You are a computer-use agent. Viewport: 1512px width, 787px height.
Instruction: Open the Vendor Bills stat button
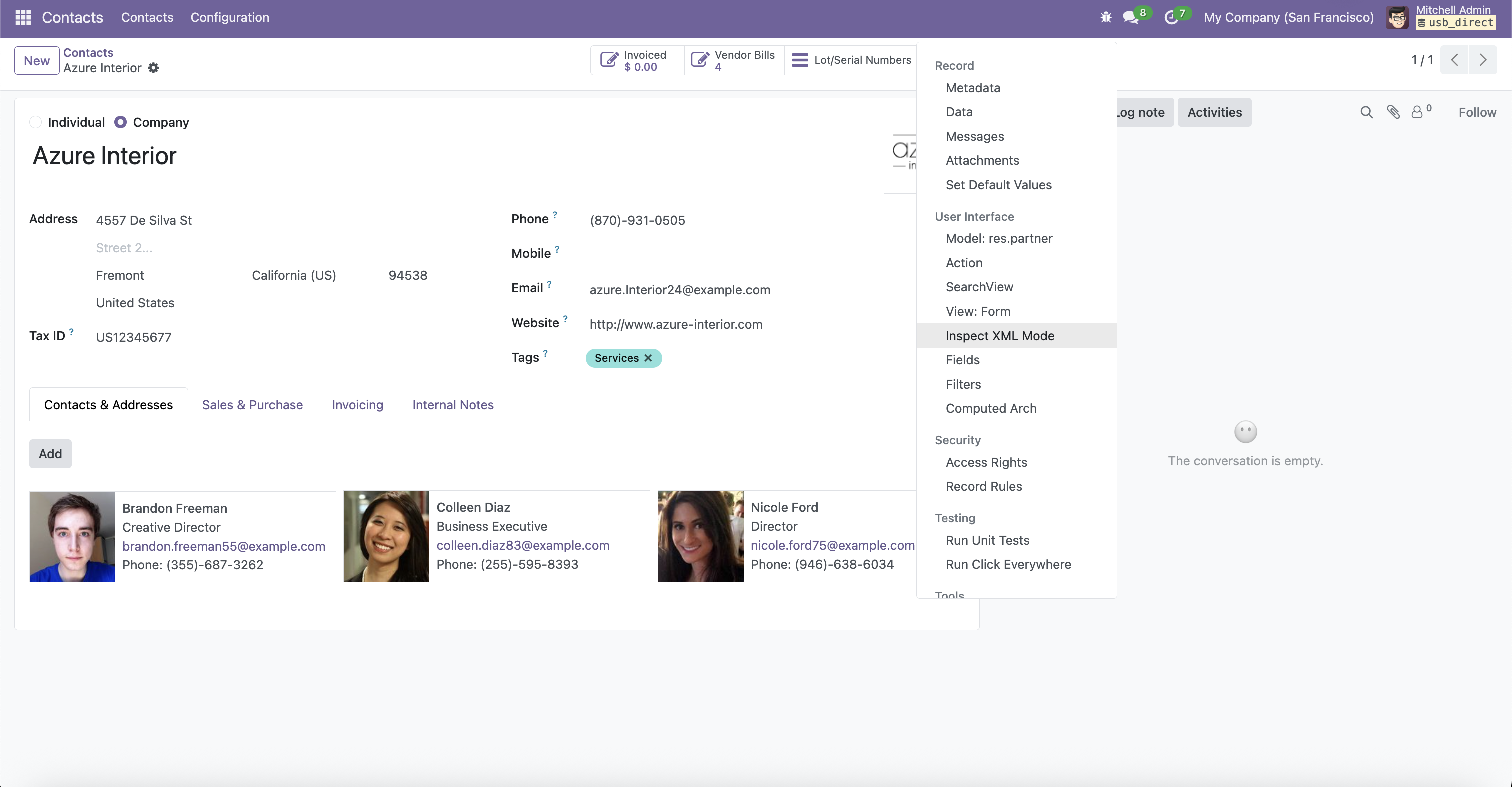click(733, 60)
